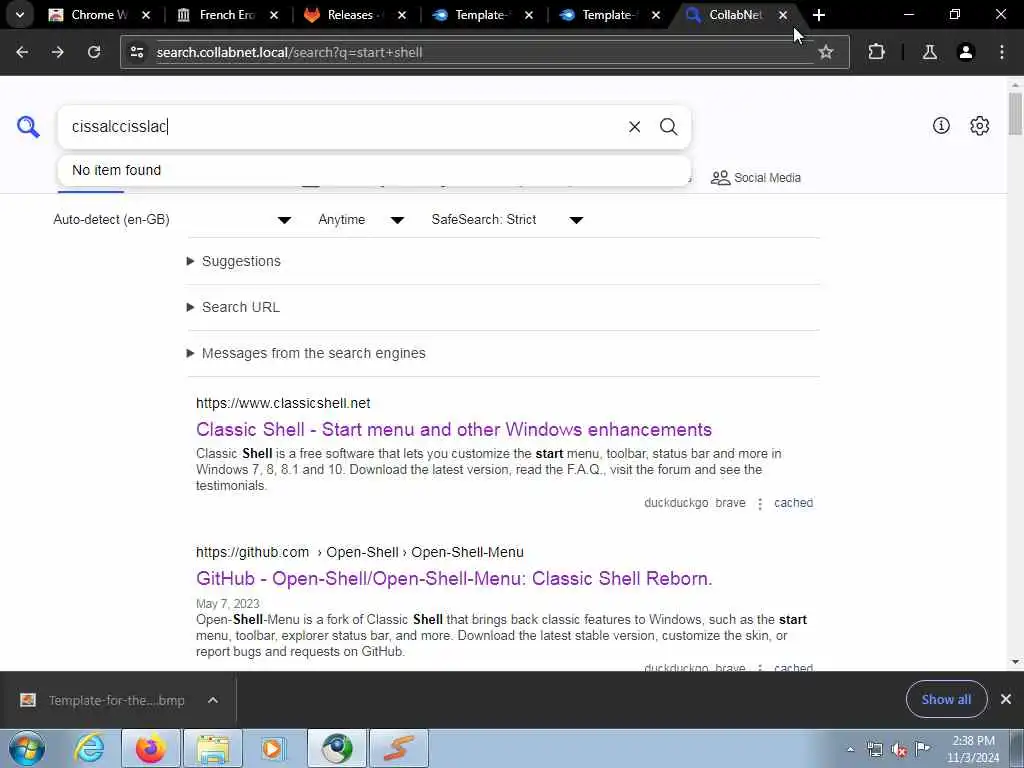1024x768 pixels.
Task: Open Classic Shell - Start menu result link
Action: [454, 429]
